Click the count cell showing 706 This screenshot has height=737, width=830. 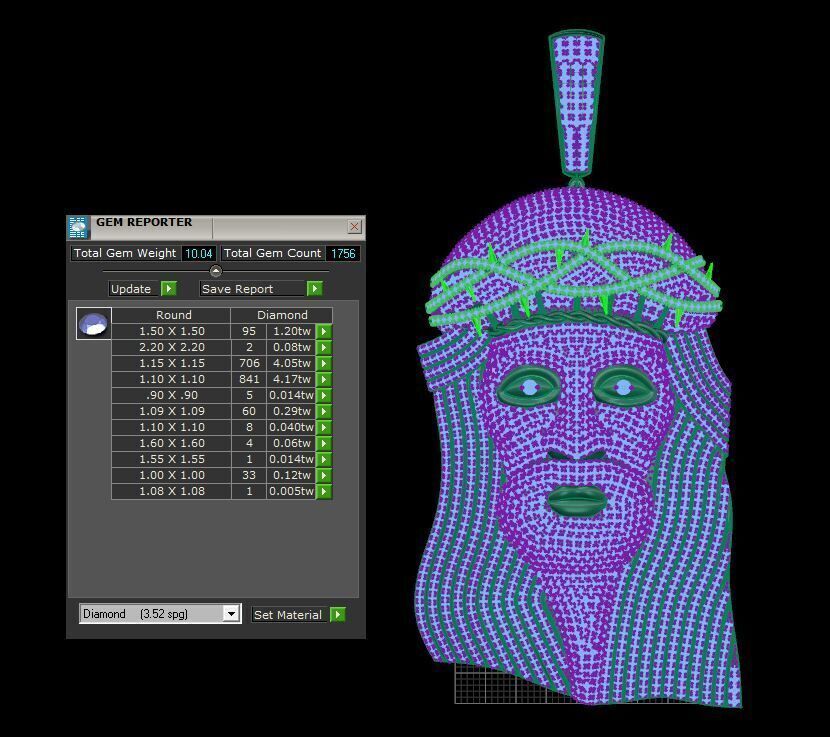point(249,363)
